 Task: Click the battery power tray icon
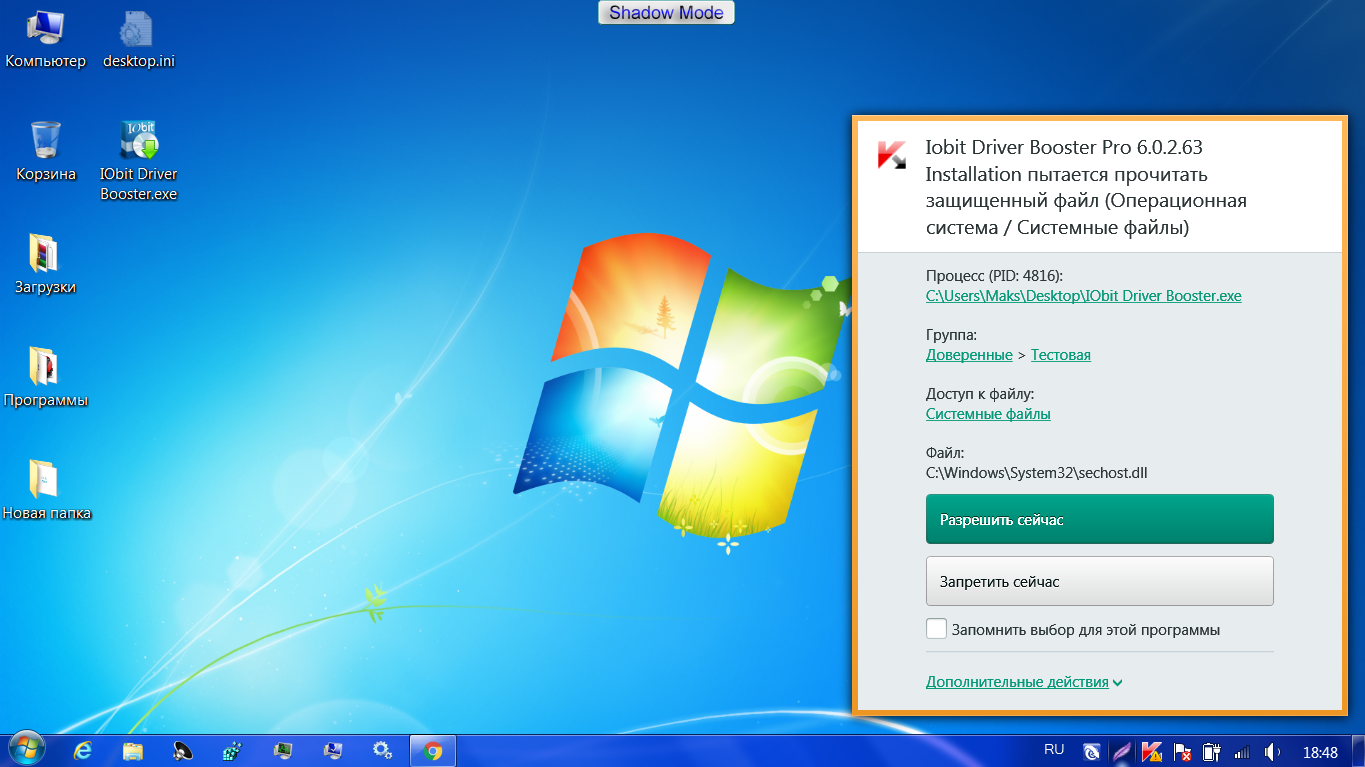point(1212,751)
